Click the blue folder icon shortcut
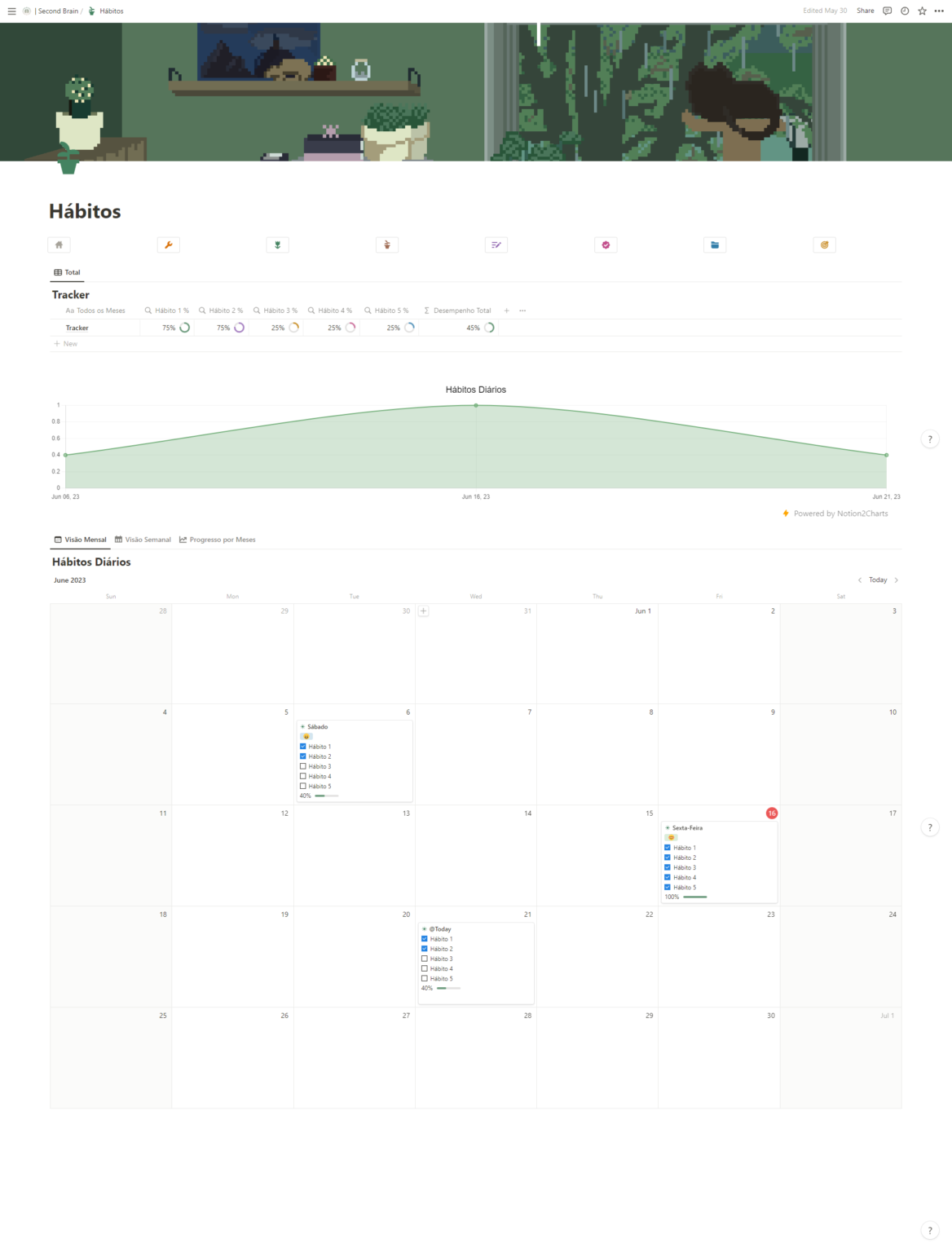 pyautogui.click(x=715, y=245)
